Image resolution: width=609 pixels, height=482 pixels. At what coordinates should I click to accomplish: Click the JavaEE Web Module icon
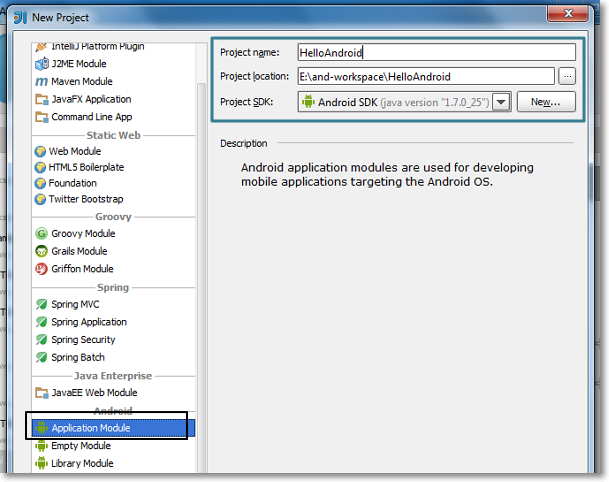pyautogui.click(x=42, y=393)
